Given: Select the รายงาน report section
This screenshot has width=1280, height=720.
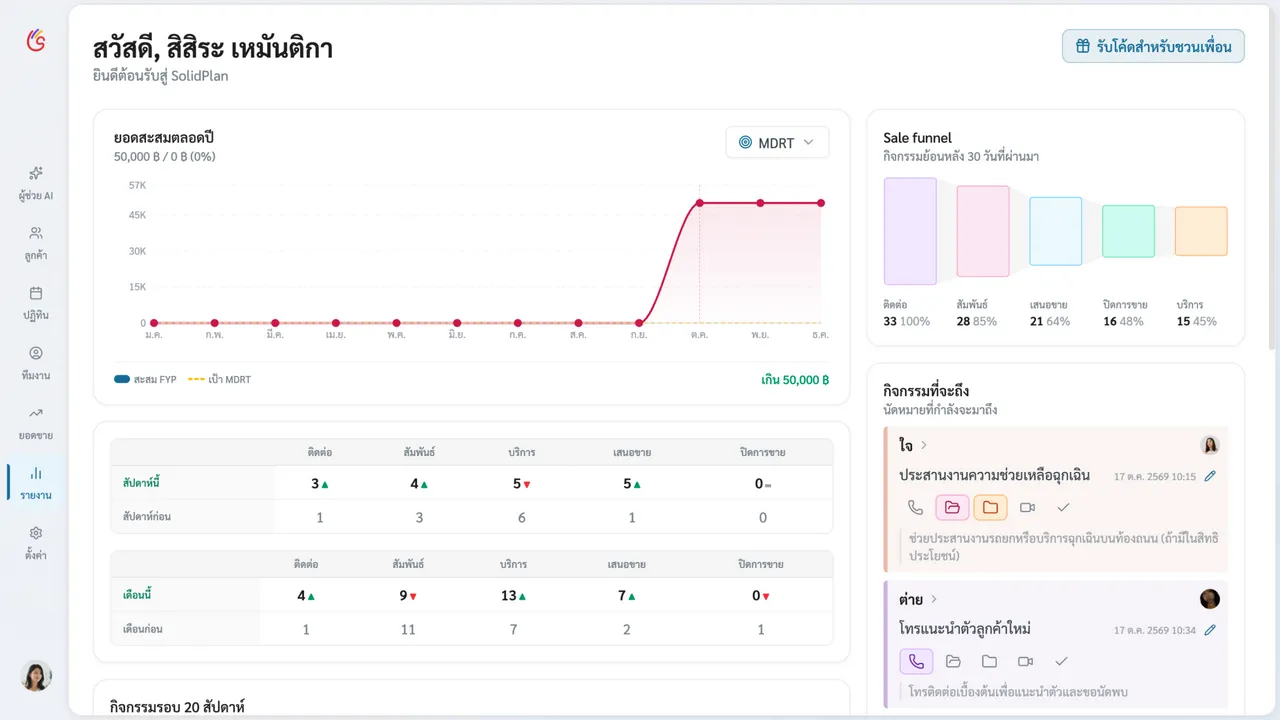Looking at the screenshot, I should pyautogui.click(x=36, y=483).
